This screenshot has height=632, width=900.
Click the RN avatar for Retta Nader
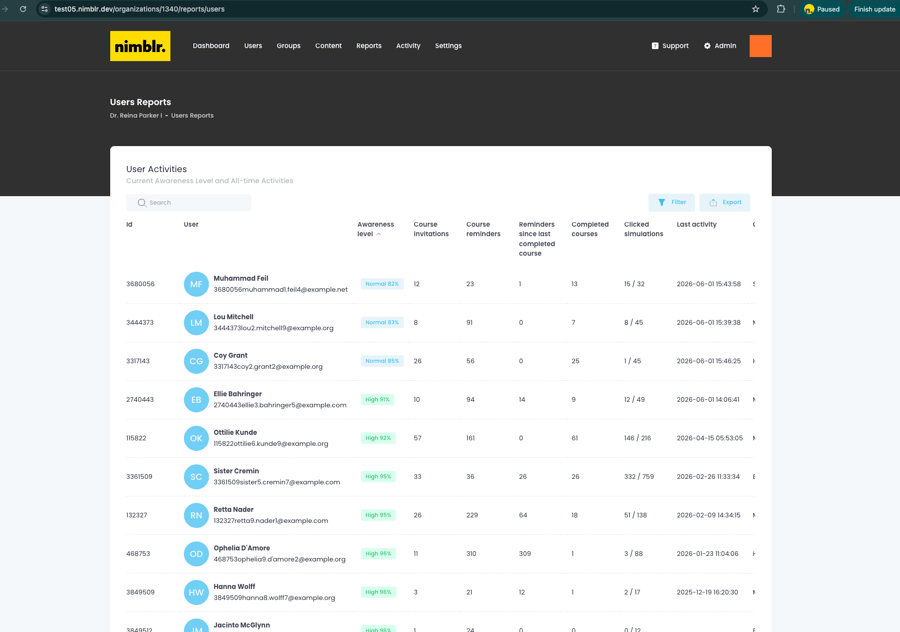[196, 515]
